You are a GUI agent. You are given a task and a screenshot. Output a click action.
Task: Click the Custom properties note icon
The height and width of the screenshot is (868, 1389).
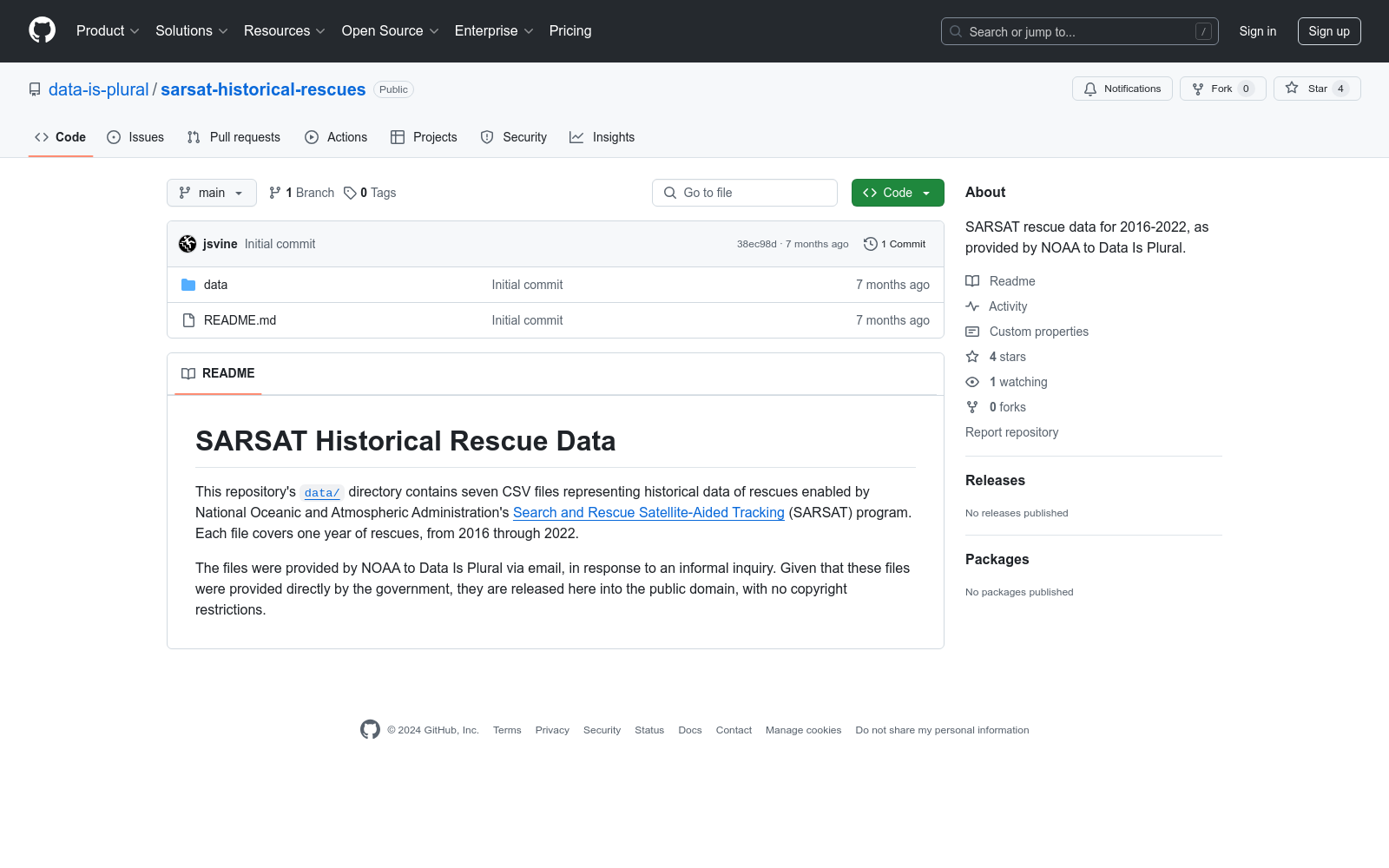click(x=972, y=332)
